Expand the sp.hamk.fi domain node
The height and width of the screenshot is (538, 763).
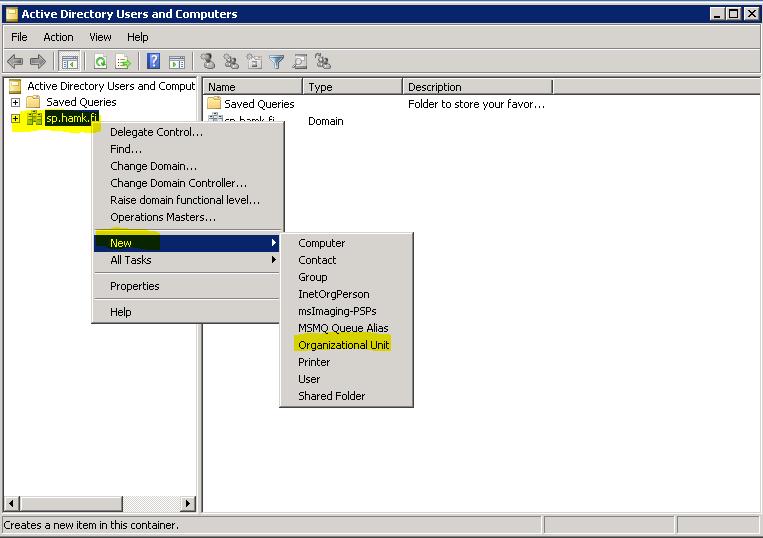(x=15, y=118)
